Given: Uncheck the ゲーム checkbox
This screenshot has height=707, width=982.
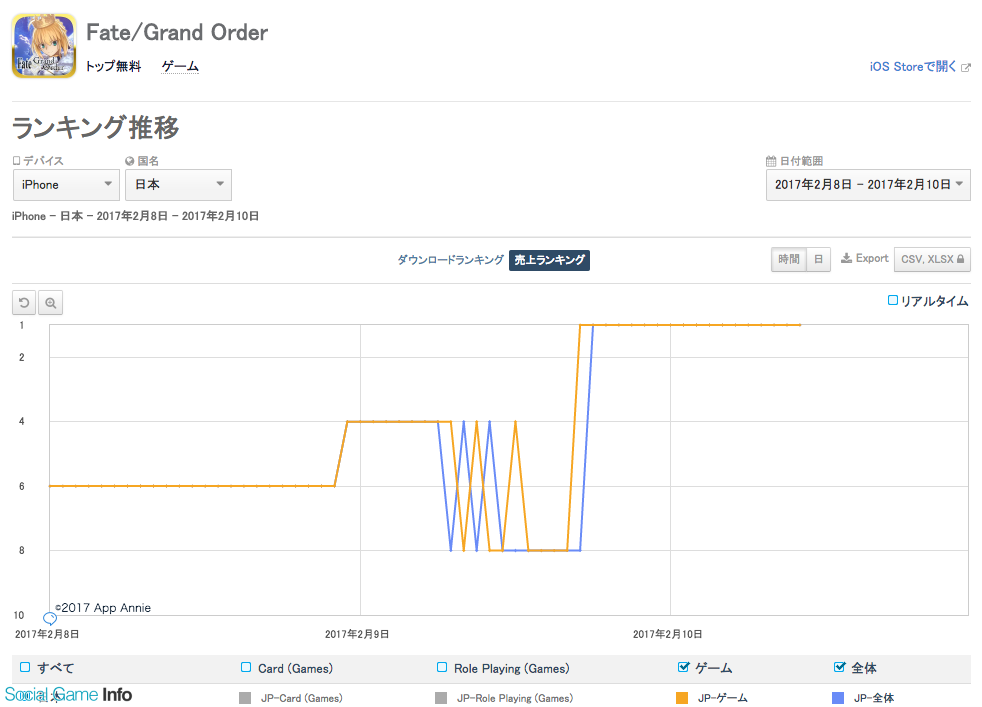Looking at the screenshot, I should click(x=683, y=667).
